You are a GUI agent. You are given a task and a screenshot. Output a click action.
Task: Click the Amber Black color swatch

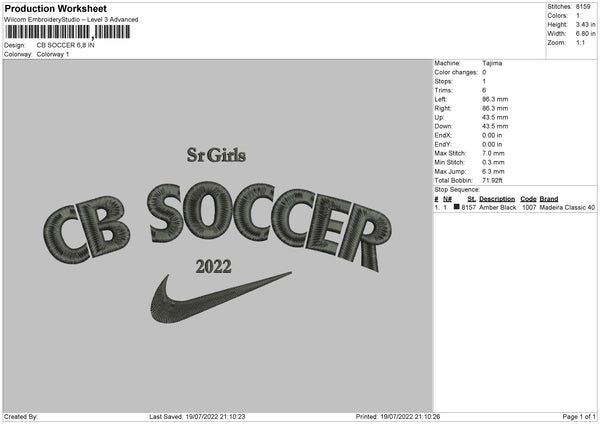457,207
